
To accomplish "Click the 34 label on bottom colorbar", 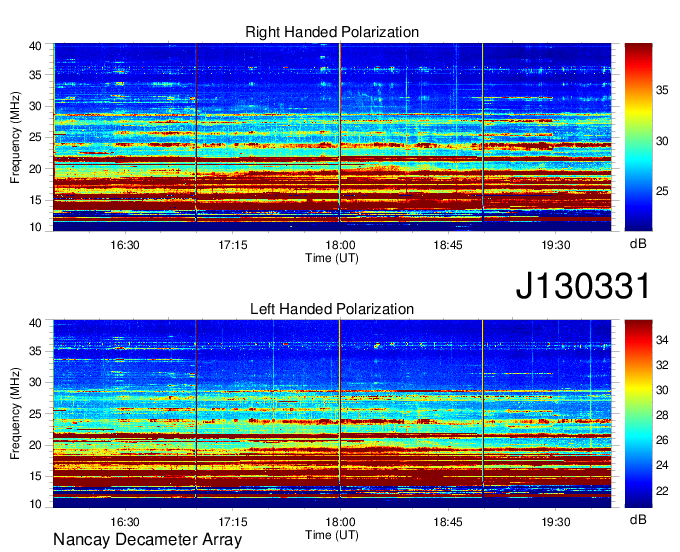I will tap(662, 341).
